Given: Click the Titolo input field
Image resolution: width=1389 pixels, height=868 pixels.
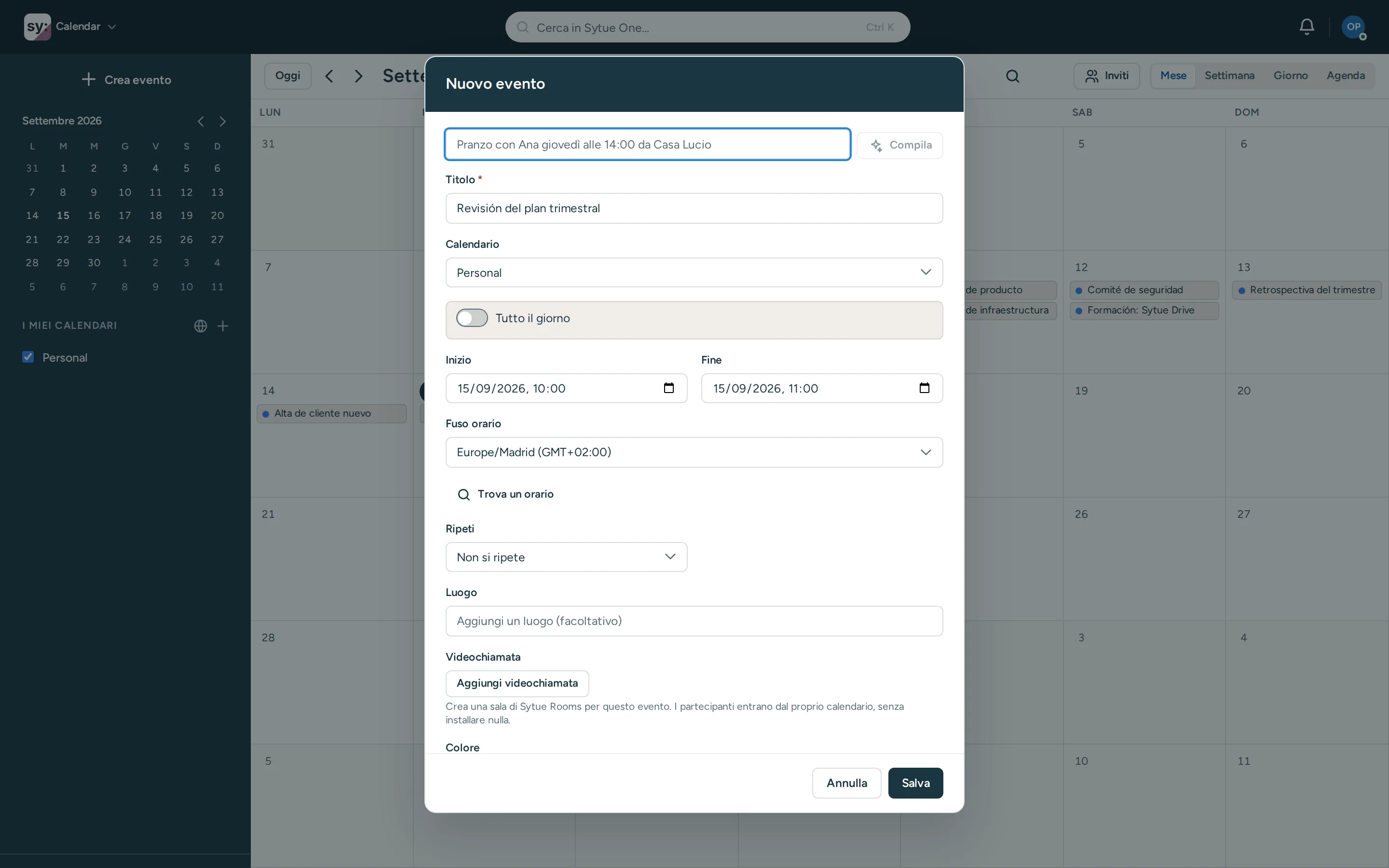Looking at the screenshot, I should click(694, 208).
